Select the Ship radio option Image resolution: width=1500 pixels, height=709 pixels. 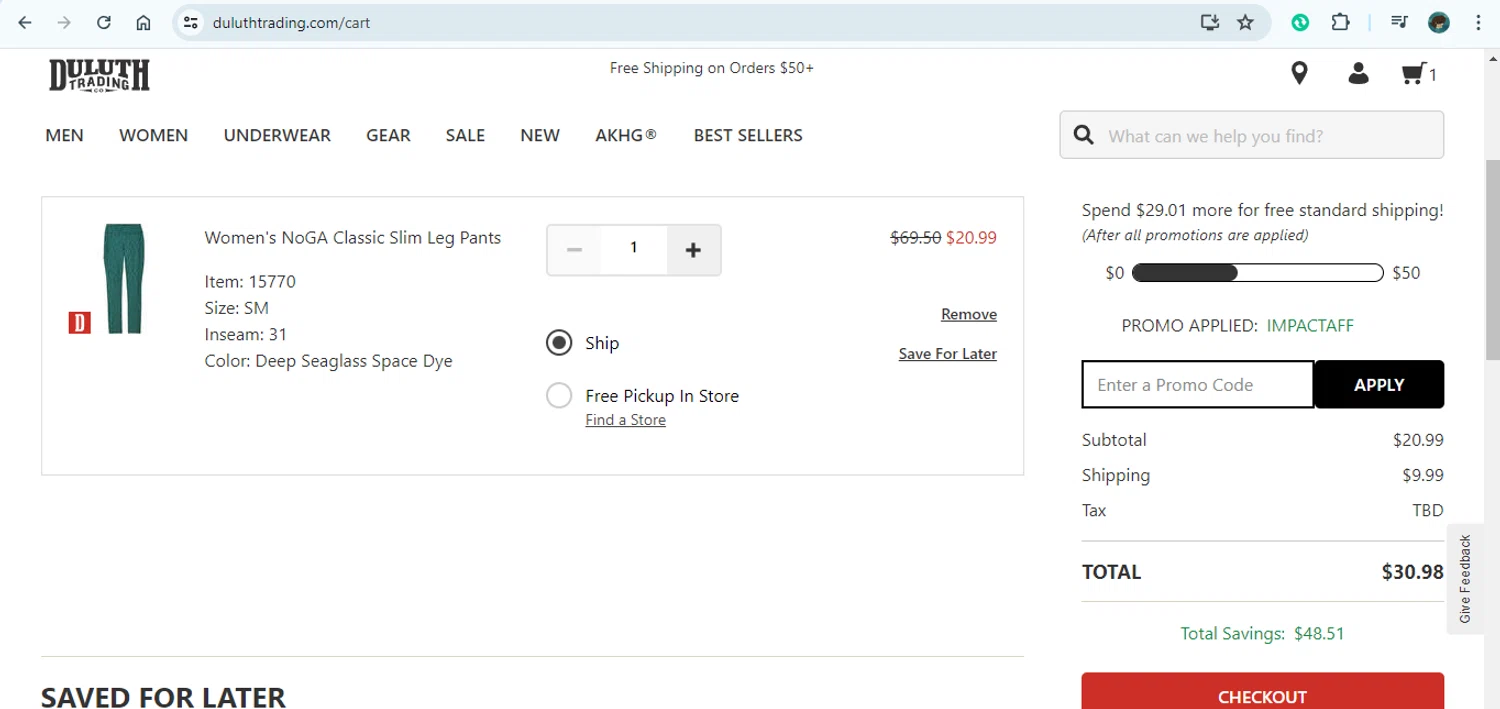559,343
